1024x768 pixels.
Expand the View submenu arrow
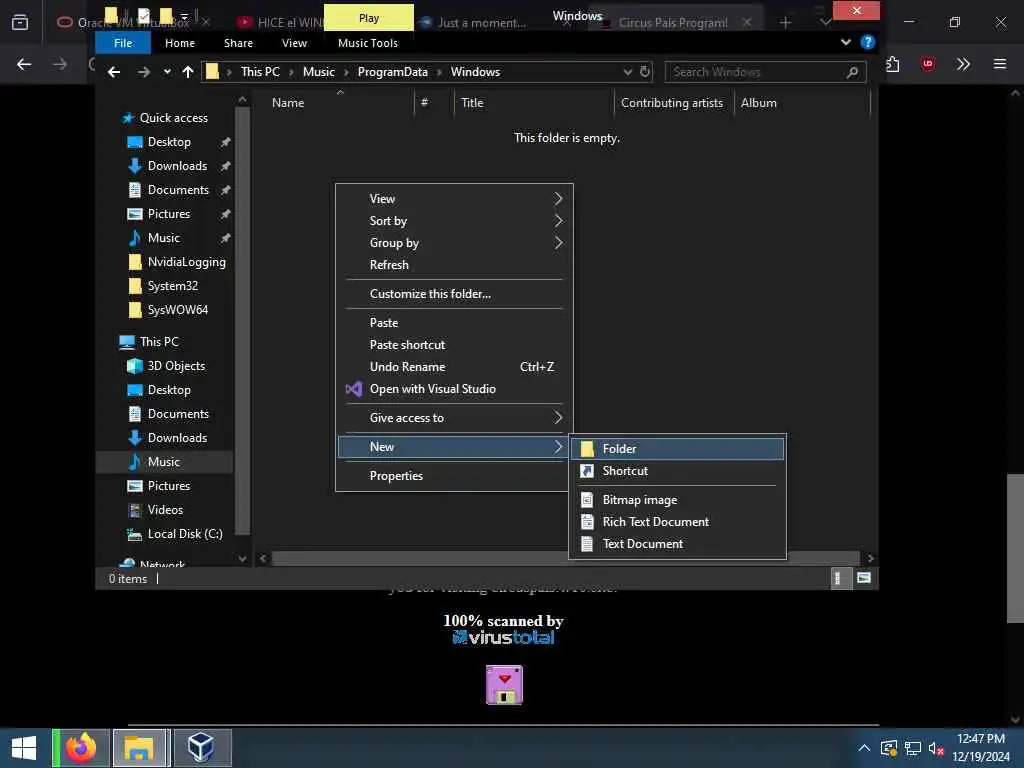[558, 199]
